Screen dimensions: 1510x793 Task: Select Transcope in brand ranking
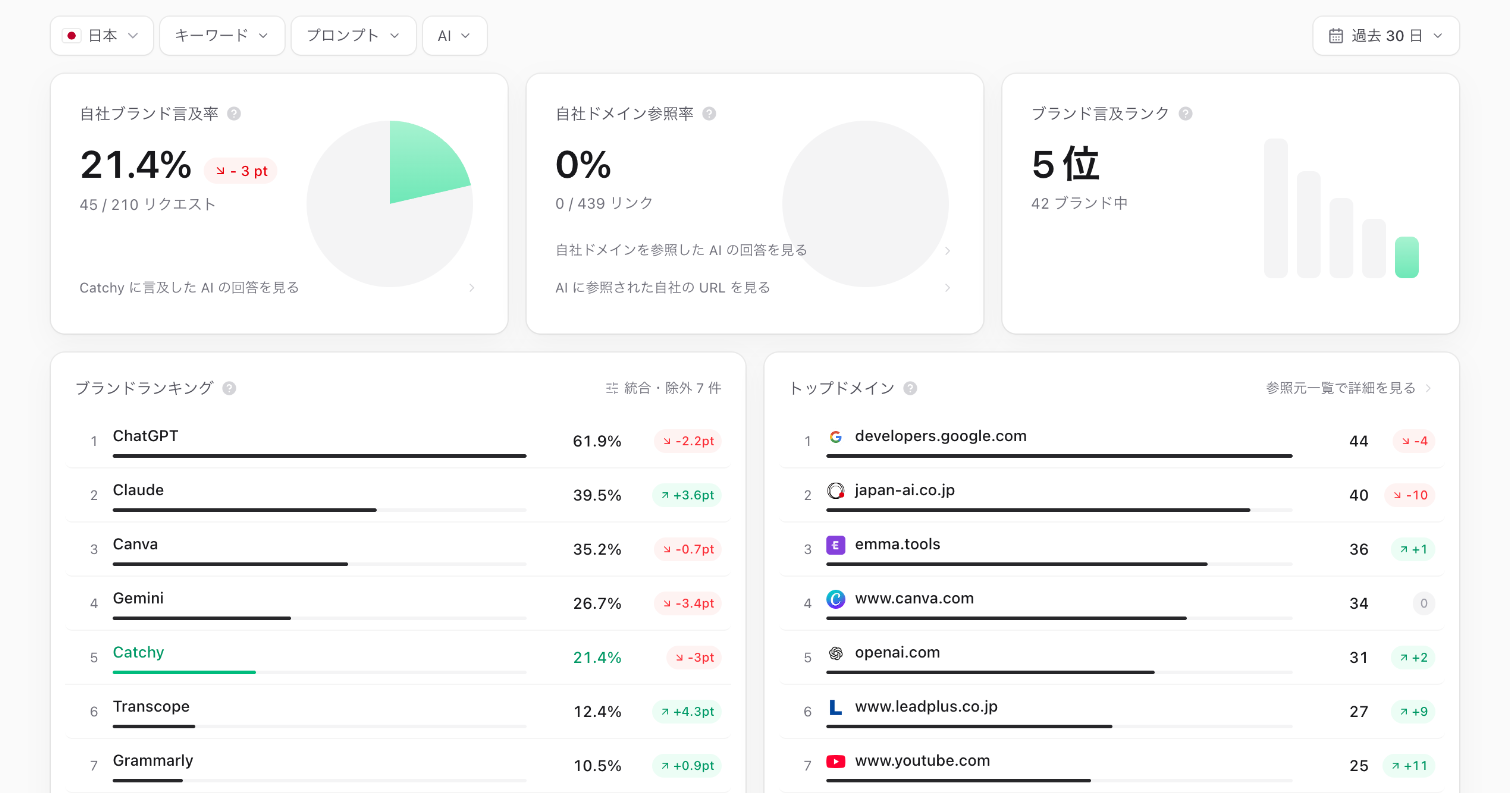(398, 711)
